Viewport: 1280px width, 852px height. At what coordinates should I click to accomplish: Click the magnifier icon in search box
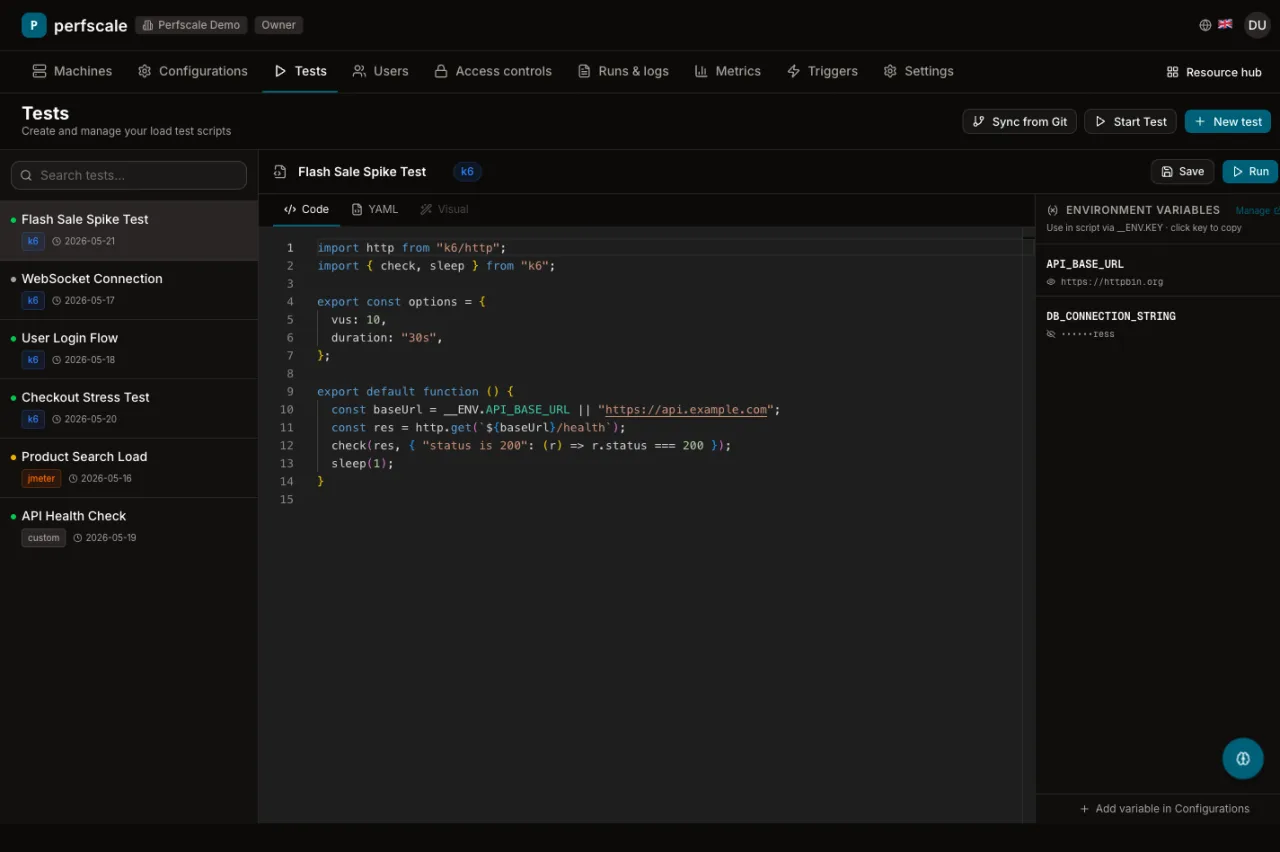coord(27,175)
